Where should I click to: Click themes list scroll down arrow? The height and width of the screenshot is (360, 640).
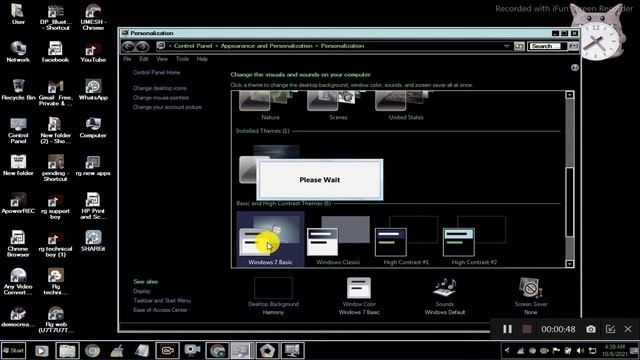570,264
